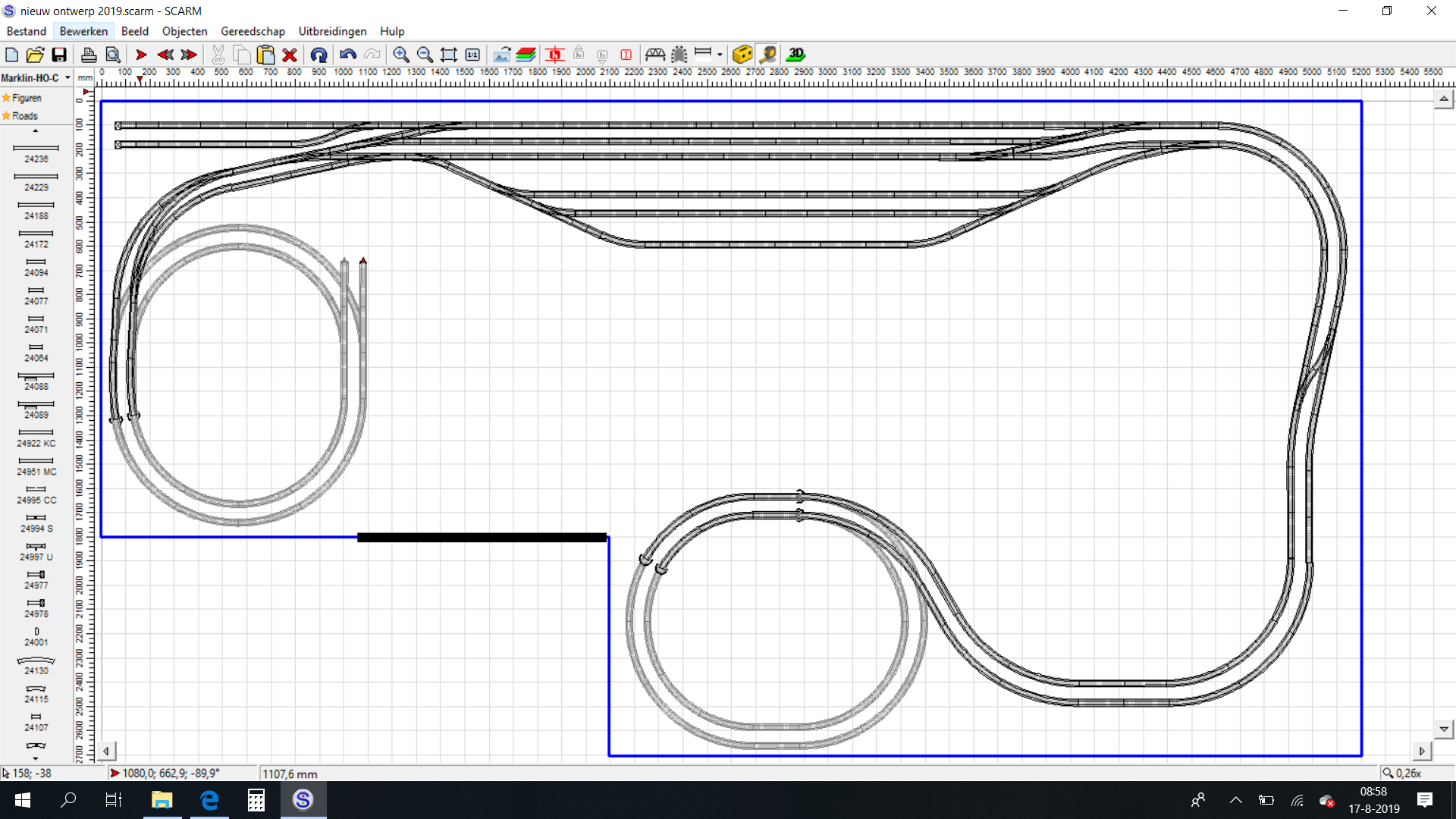Image resolution: width=1456 pixels, height=819 pixels.
Task: Select track piece 24997 U
Action: click(36, 551)
